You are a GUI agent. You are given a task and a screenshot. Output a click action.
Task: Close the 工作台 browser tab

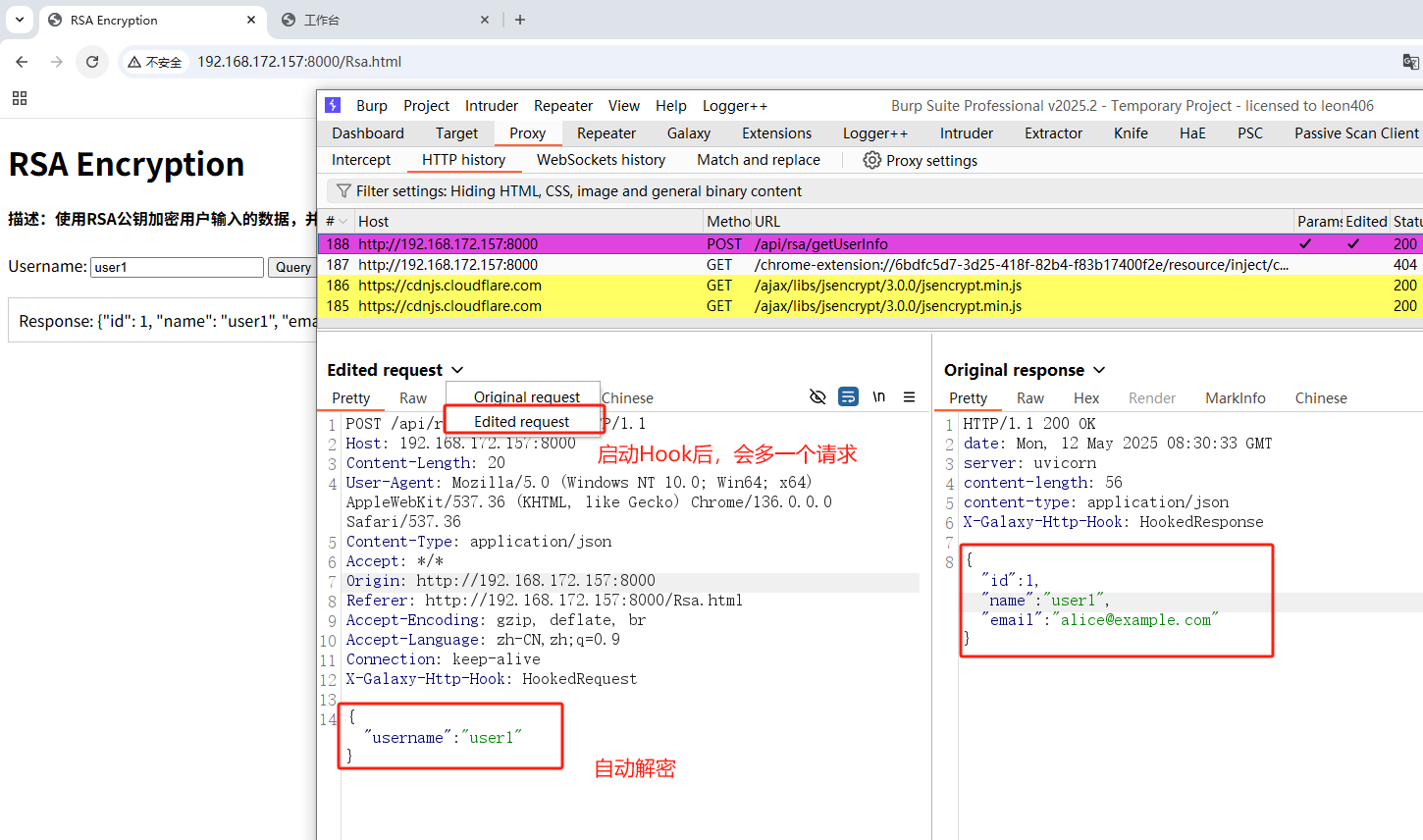click(485, 20)
